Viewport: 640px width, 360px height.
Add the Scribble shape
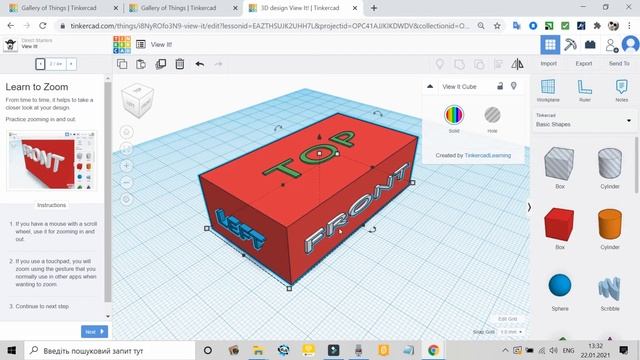tap(610, 289)
